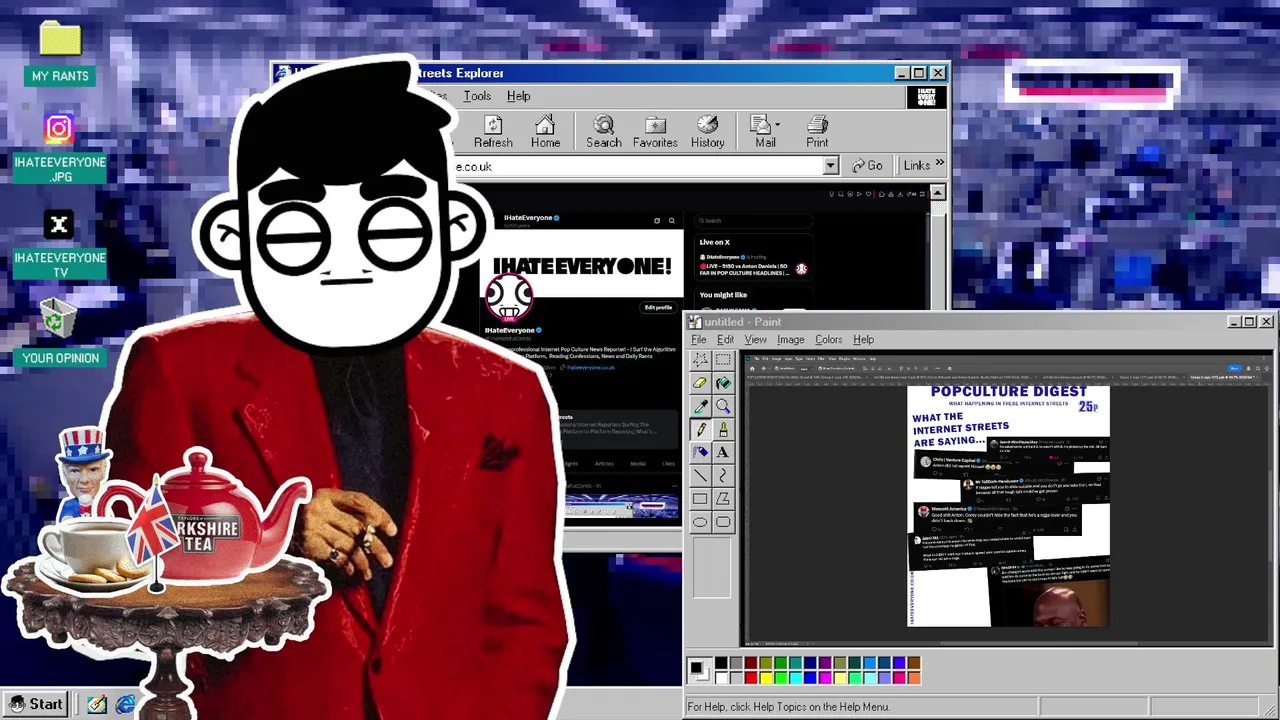Open the Help menu in Paint

click(864, 340)
